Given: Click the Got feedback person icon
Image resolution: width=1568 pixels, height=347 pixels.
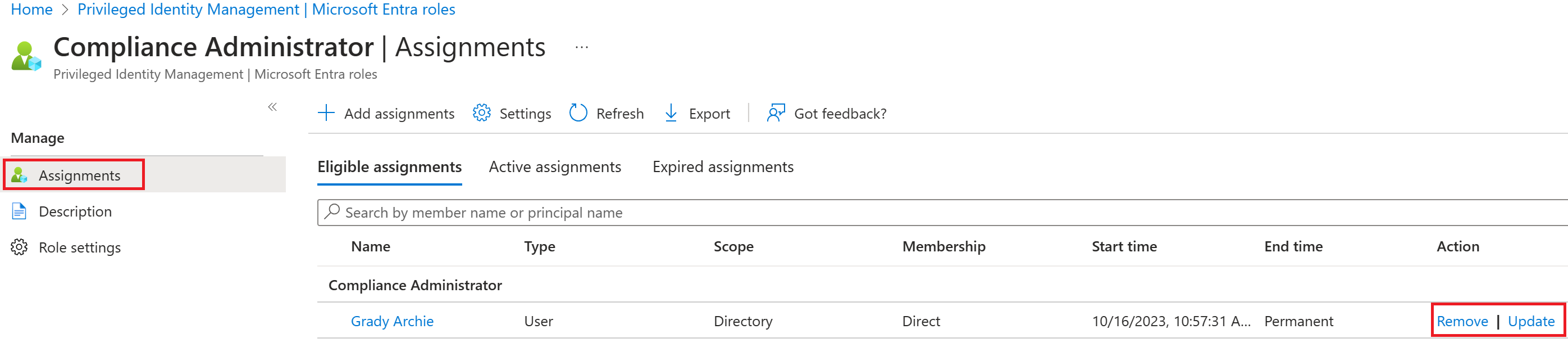Looking at the screenshot, I should [x=776, y=114].
